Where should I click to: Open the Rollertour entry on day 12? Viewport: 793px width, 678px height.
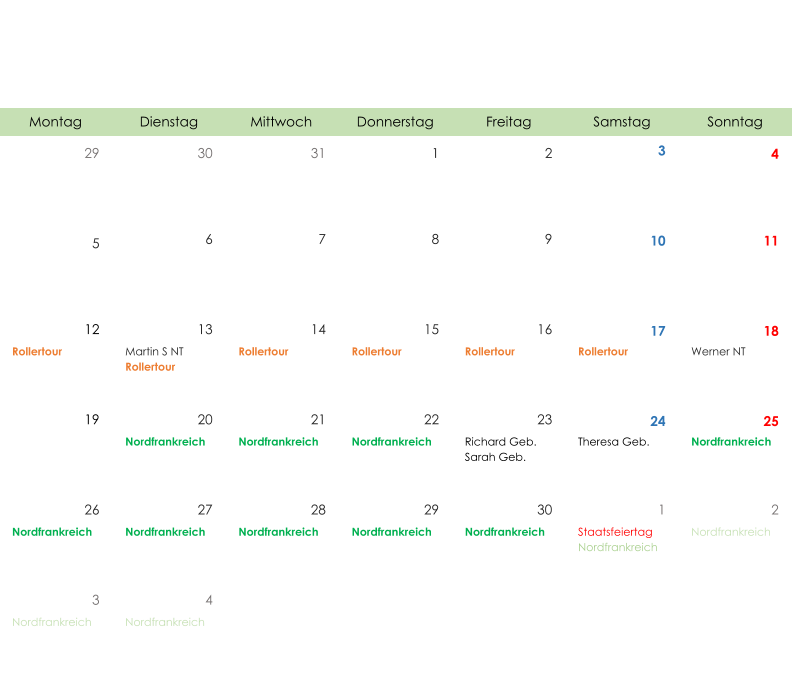coord(37,351)
